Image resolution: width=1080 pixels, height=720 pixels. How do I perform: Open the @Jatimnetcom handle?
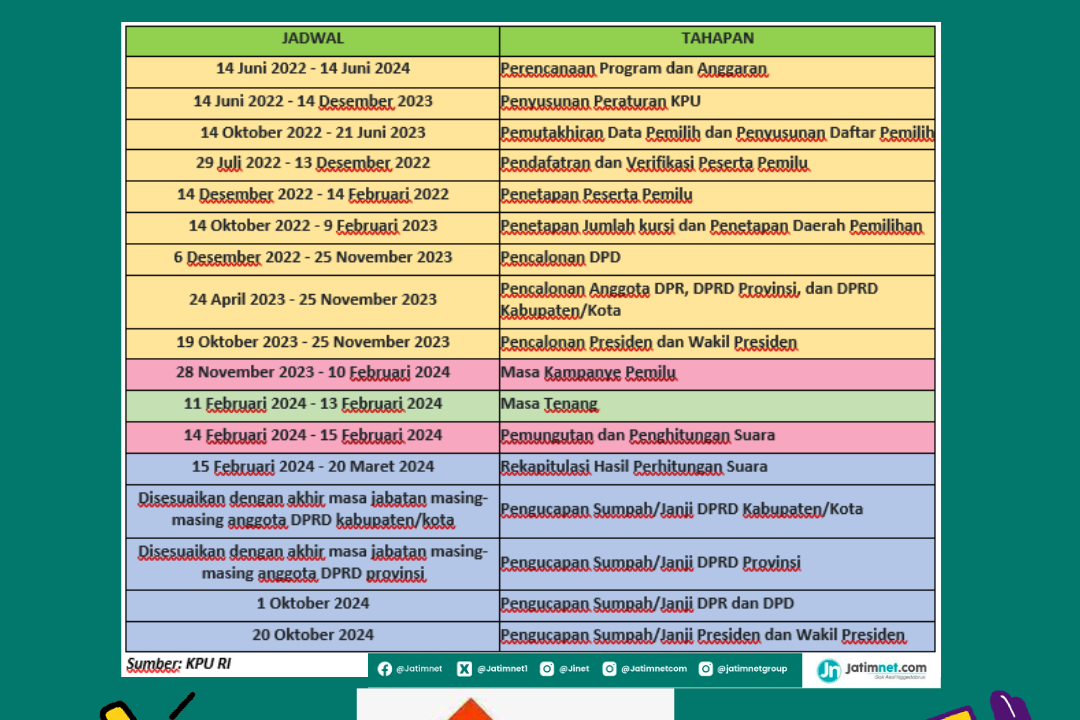click(654, 669)
